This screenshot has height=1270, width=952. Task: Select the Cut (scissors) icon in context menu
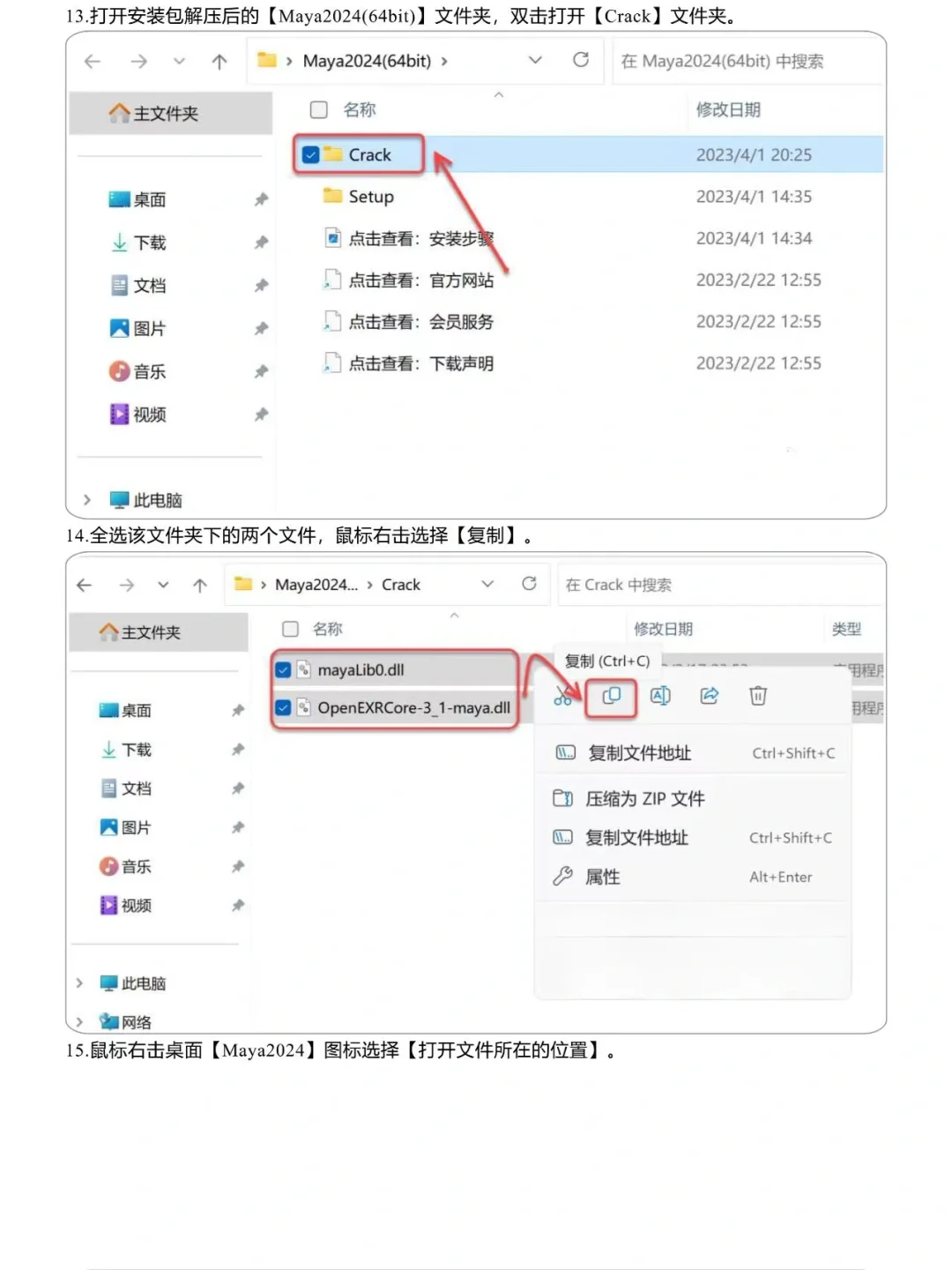pos(562,696)
